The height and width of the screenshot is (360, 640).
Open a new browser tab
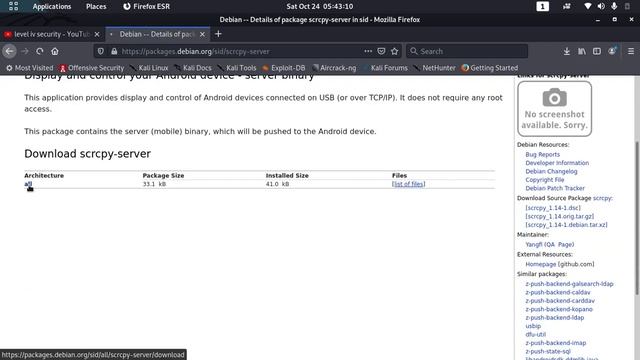coord(218,34)
